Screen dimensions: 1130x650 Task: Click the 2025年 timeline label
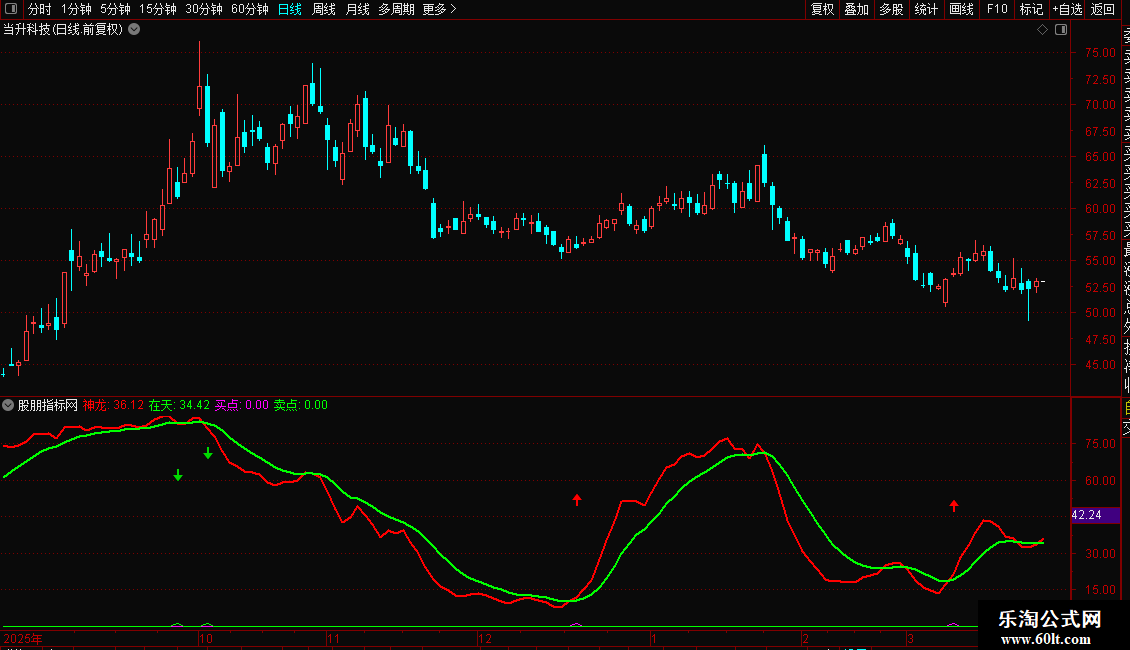[22, 638]
